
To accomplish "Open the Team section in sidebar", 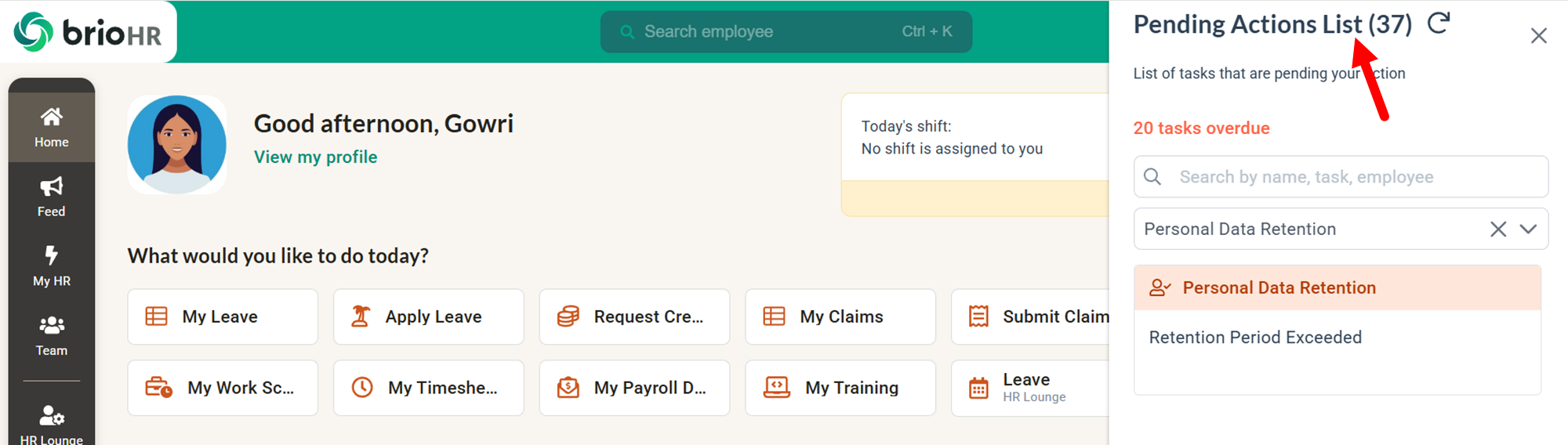I will pyautogui.click(x=52, y=335).
